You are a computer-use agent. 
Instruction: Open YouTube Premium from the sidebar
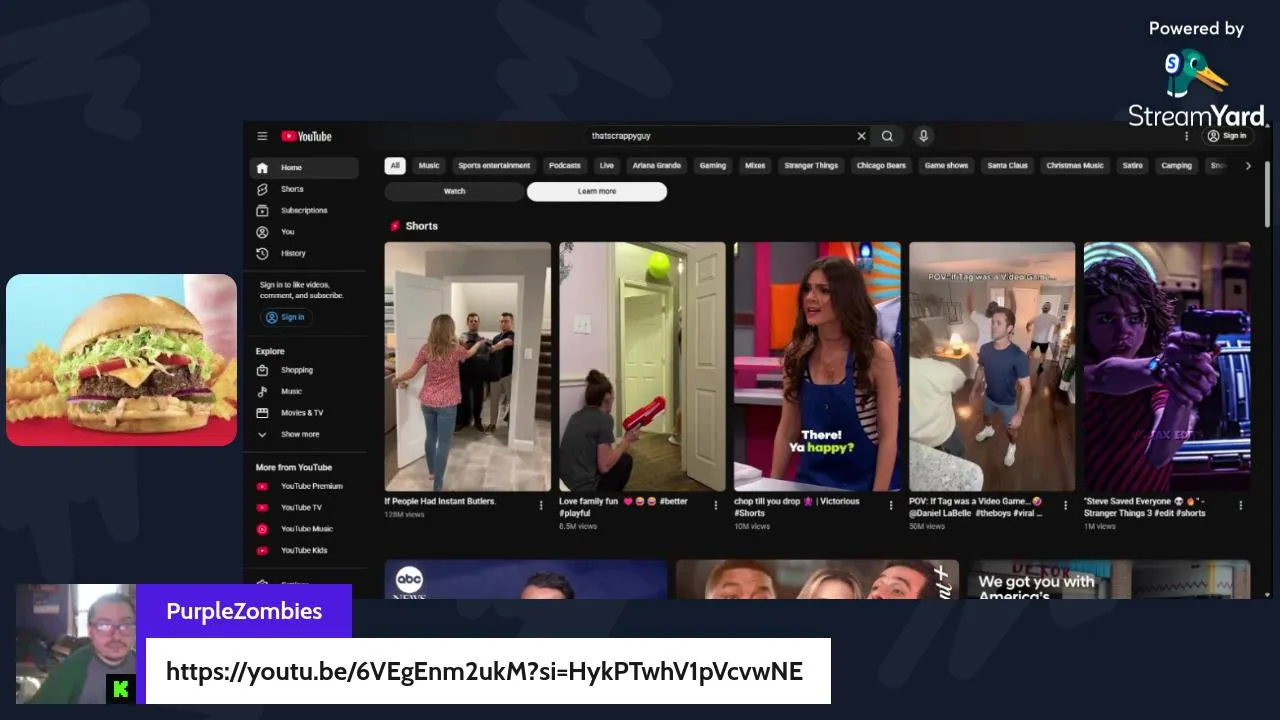click(304, 486)
